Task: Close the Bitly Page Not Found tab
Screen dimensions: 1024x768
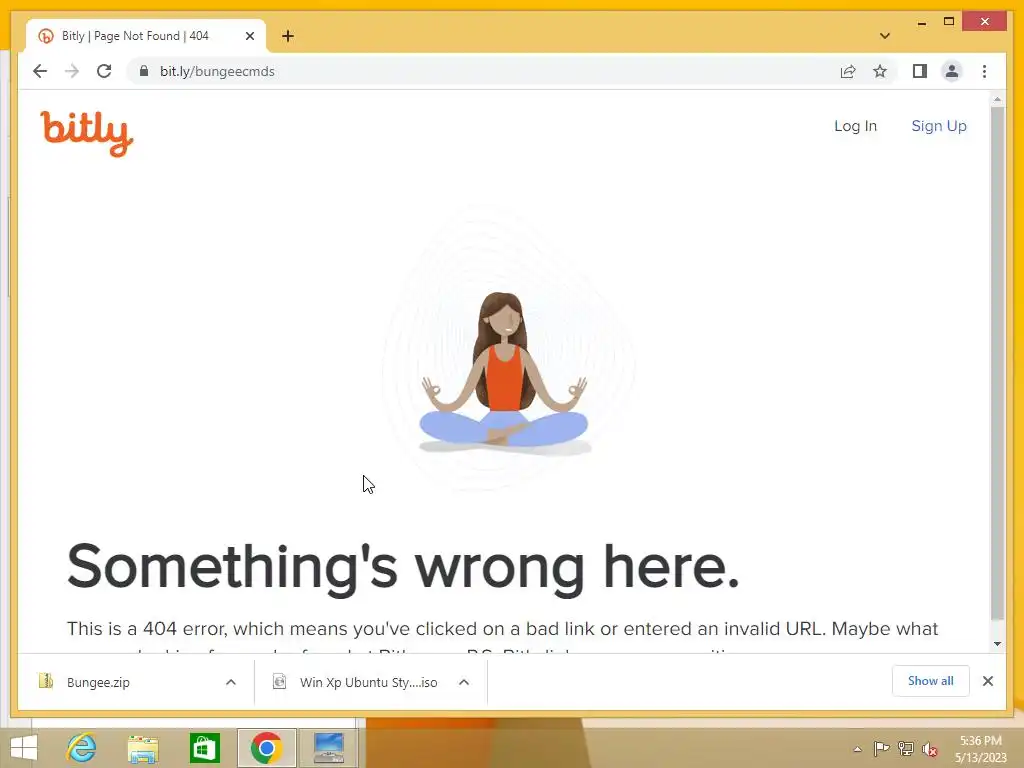Action: (x=249, y=36)
